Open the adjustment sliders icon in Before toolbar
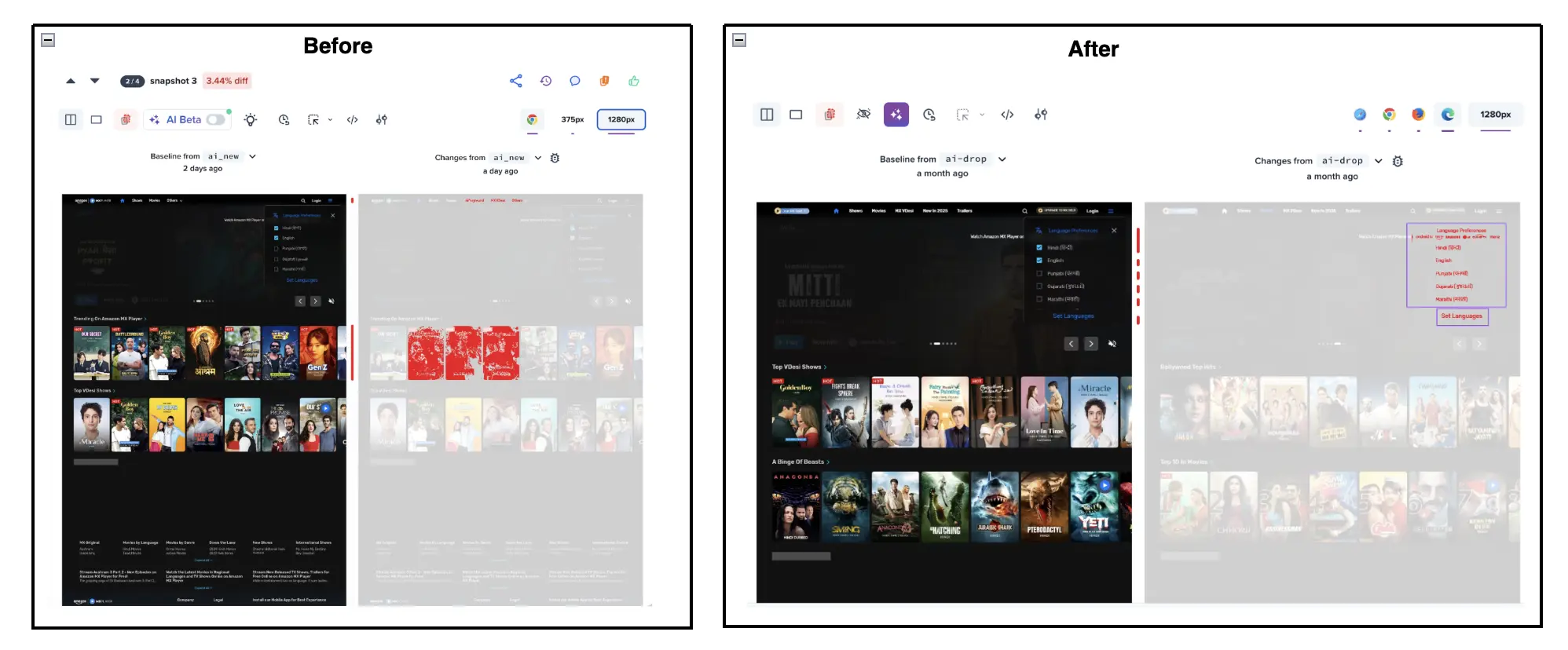Image resolution: width=1568 pixels, height=650 pixels. click(382, 119)
